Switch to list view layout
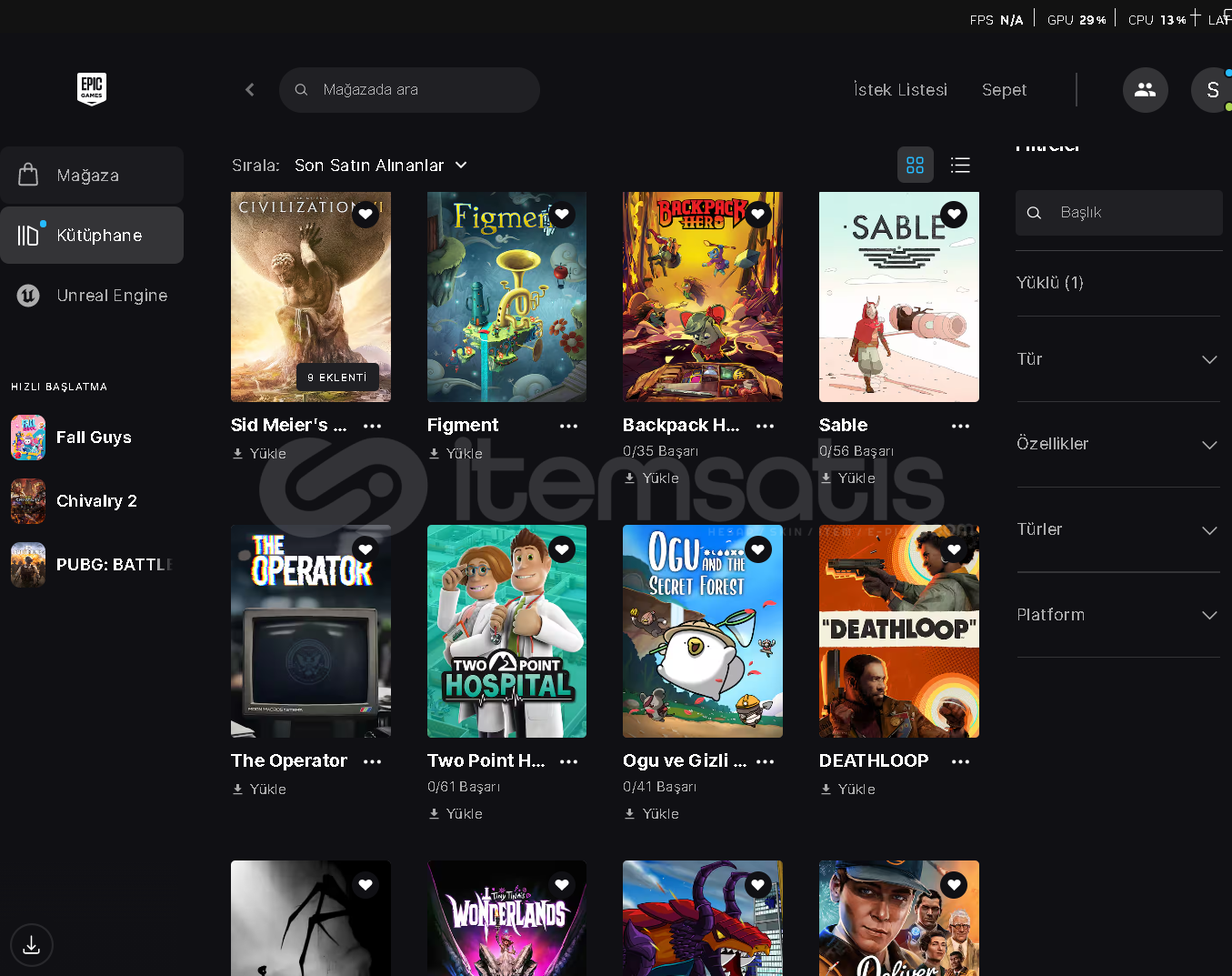Image resolution: width=1232 pixels, height=976 pixels. [x=960, y=165]
